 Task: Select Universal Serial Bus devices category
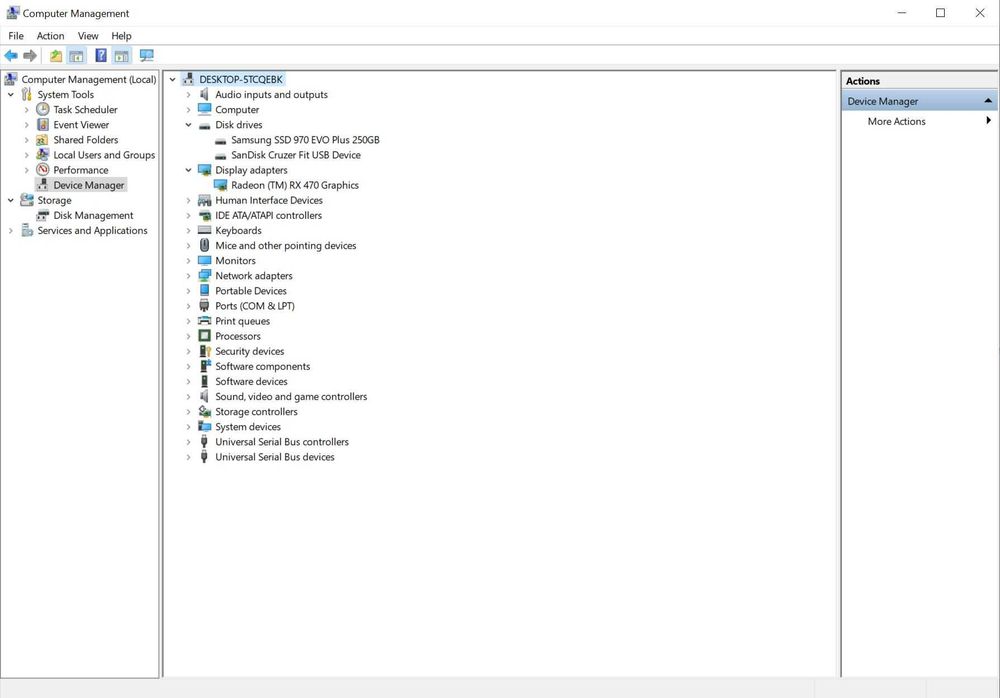tap(275, 457)
